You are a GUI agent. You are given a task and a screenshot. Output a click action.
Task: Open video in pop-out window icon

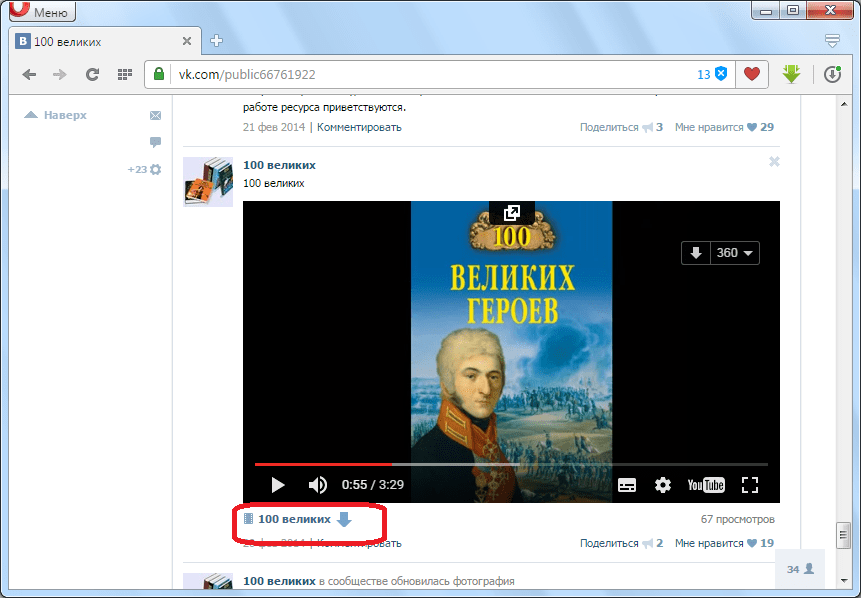coord(511,213)
